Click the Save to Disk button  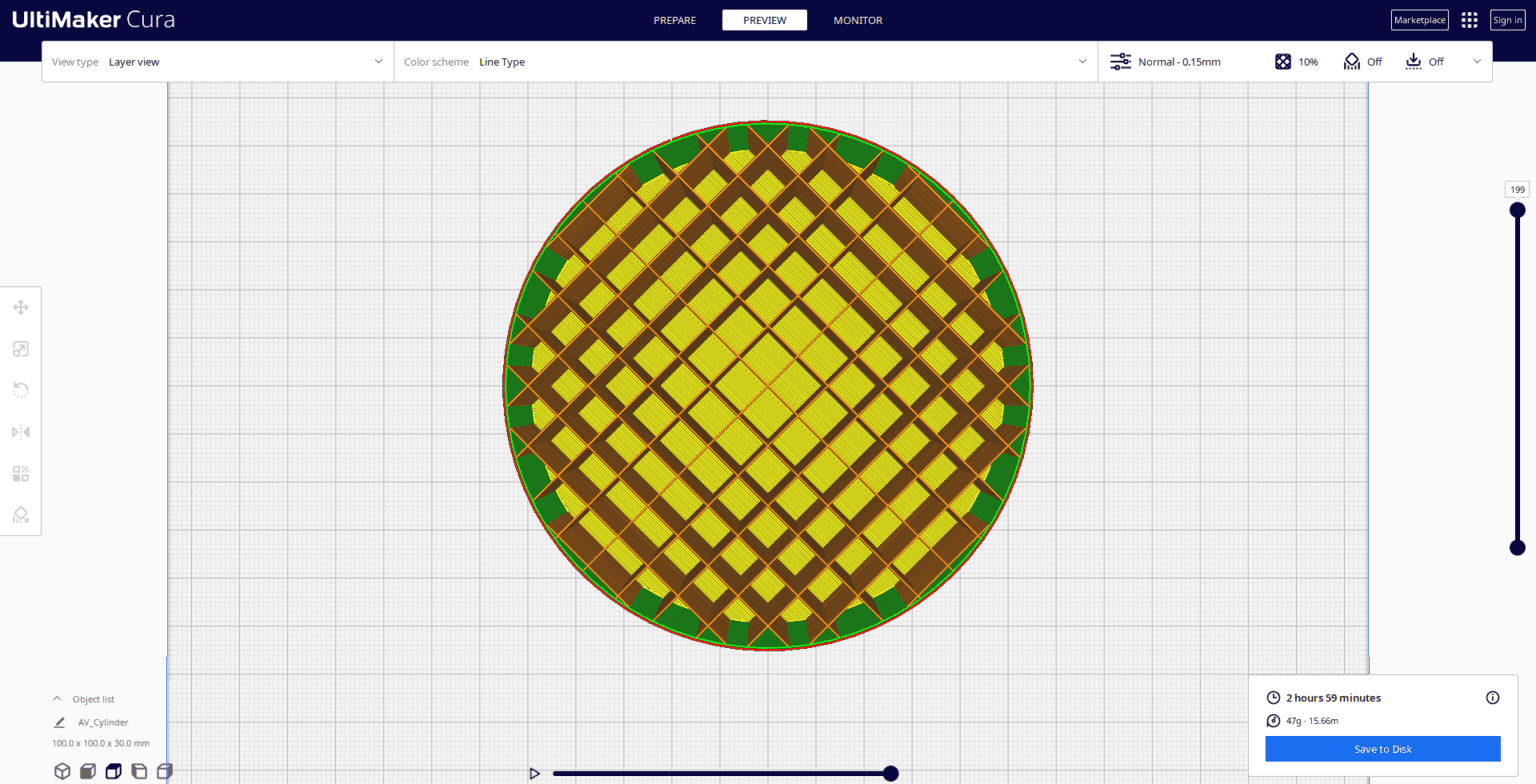point(1382,748)
